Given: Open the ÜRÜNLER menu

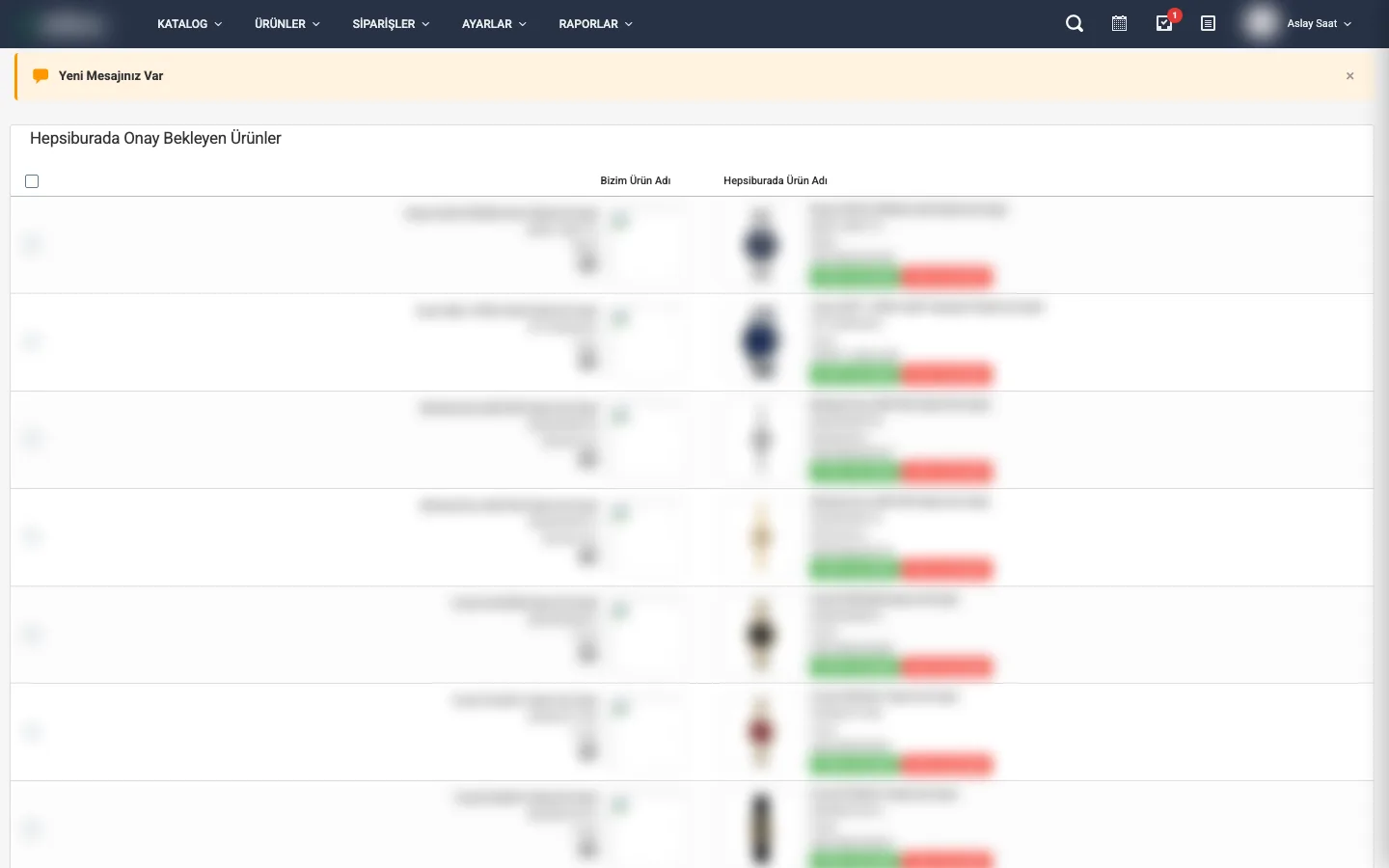Looking at the screenshot, I should click(286, 24).
